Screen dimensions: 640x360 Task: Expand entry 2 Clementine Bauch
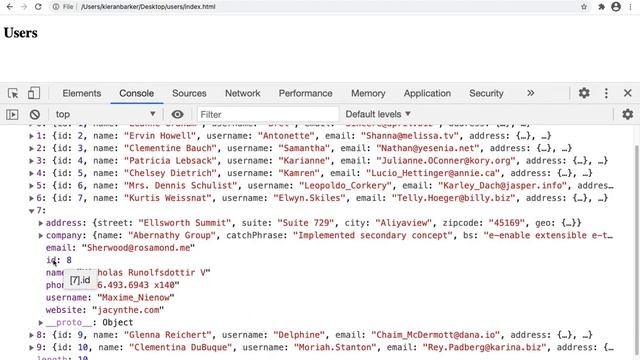point(31,148)
